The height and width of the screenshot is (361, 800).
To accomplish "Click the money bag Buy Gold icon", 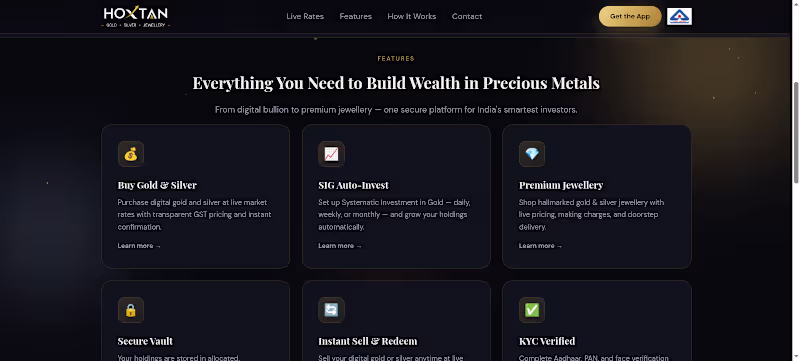I will [131, 154].
